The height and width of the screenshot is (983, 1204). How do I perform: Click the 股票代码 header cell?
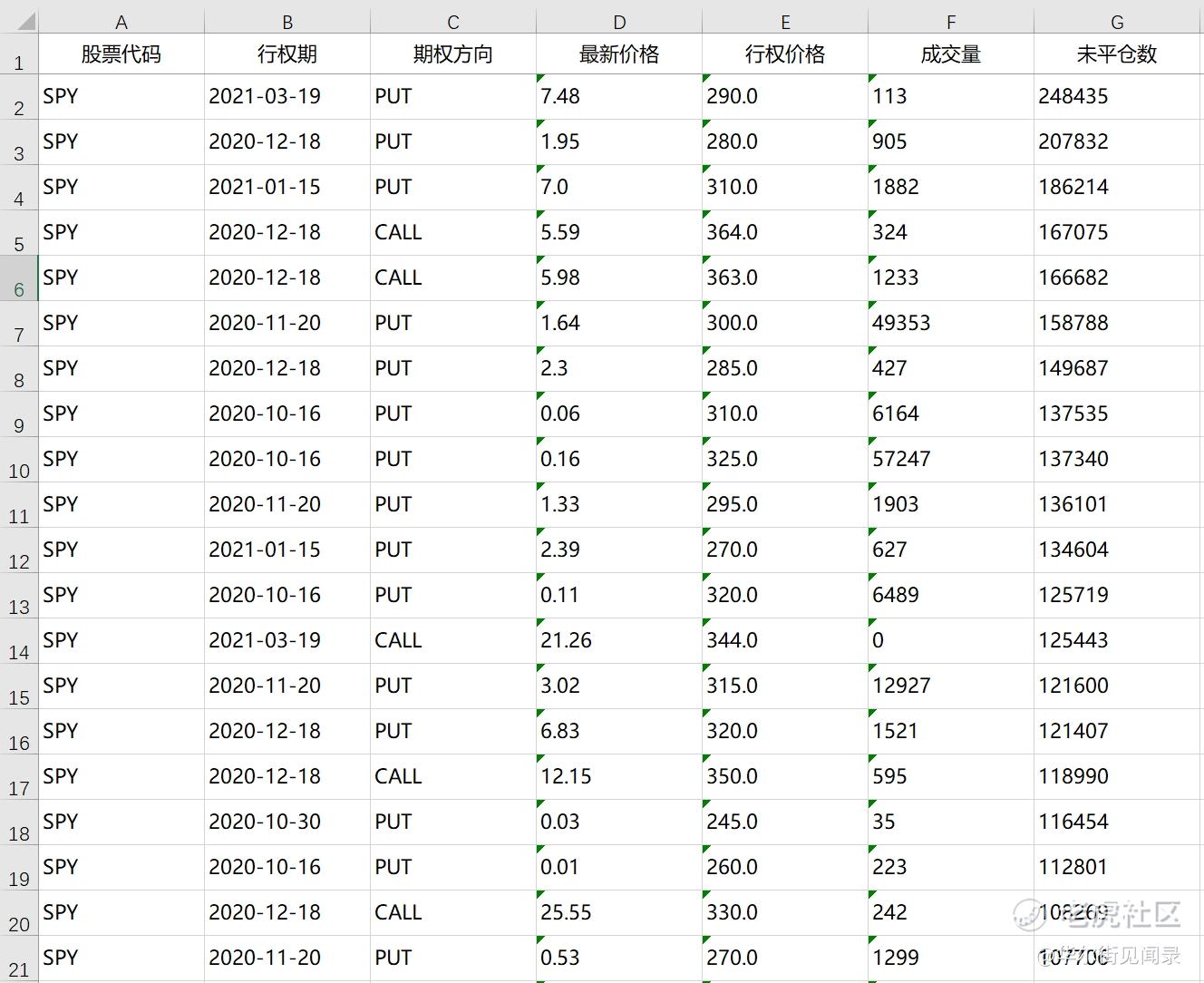point(121,54)
